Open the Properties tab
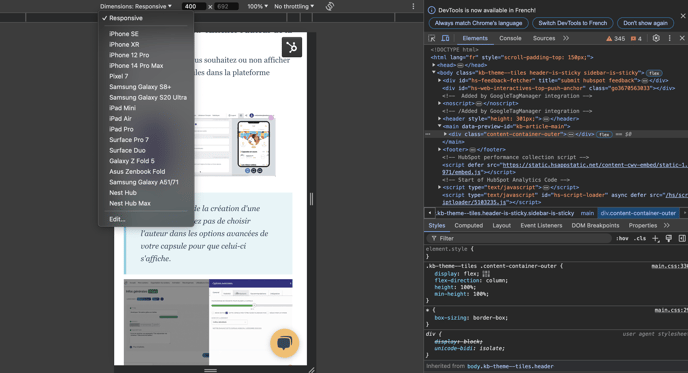The image size is (688, 373). [642, 225]
